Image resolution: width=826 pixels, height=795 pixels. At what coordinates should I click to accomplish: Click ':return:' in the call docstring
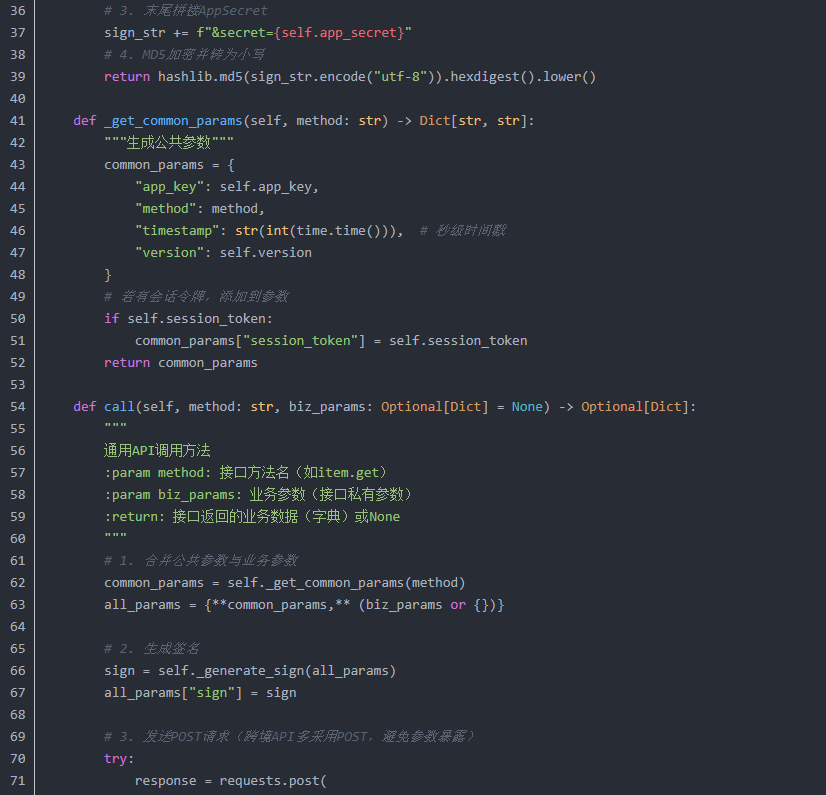134,517
